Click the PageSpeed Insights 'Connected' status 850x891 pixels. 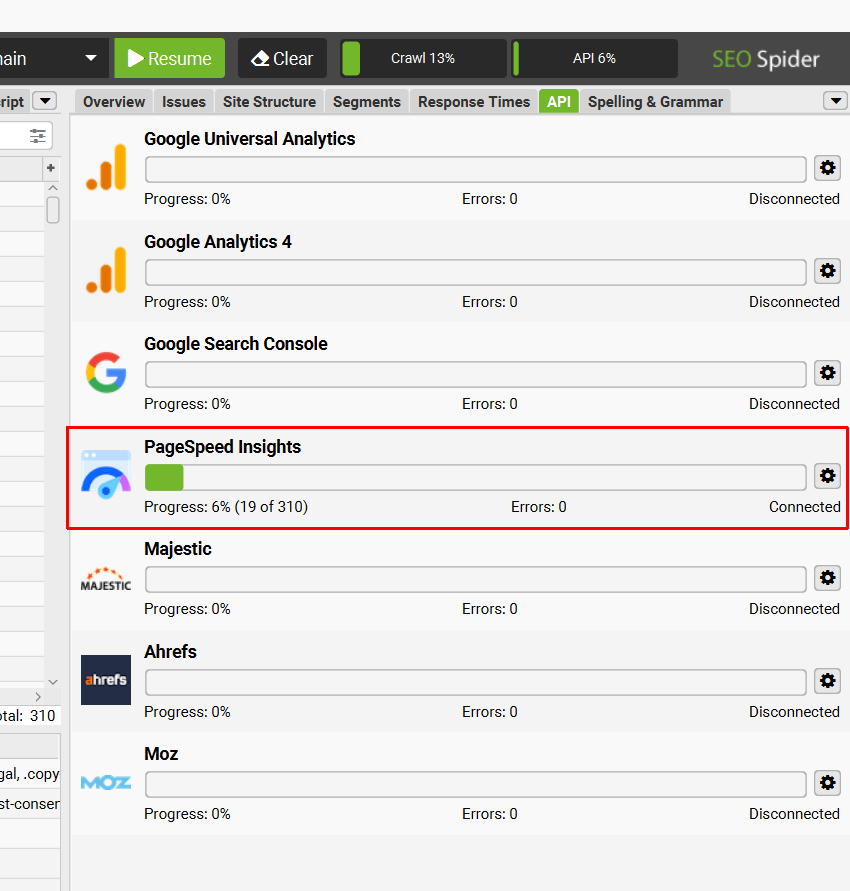[805, 506]
